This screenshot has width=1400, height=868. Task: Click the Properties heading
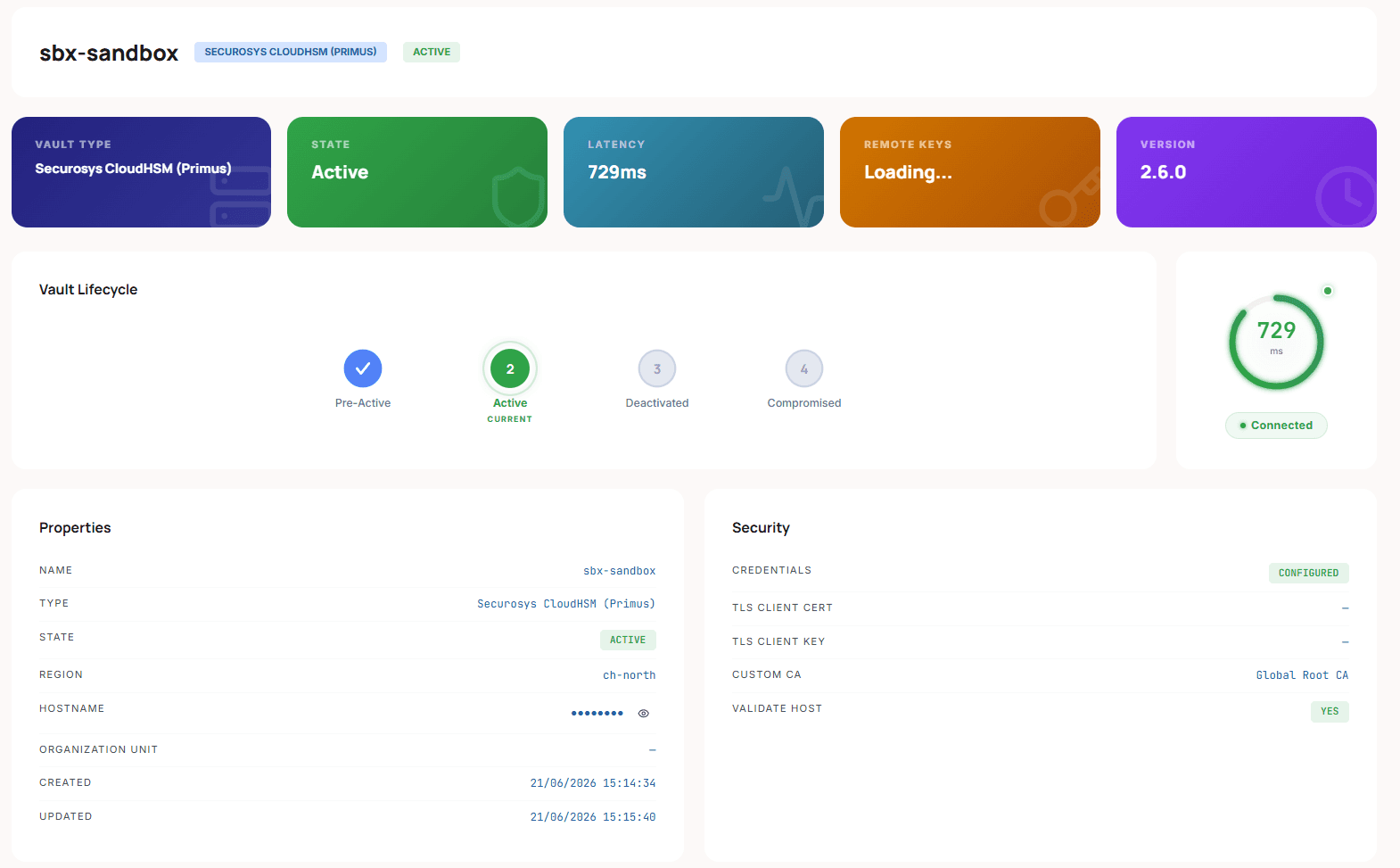75,528
